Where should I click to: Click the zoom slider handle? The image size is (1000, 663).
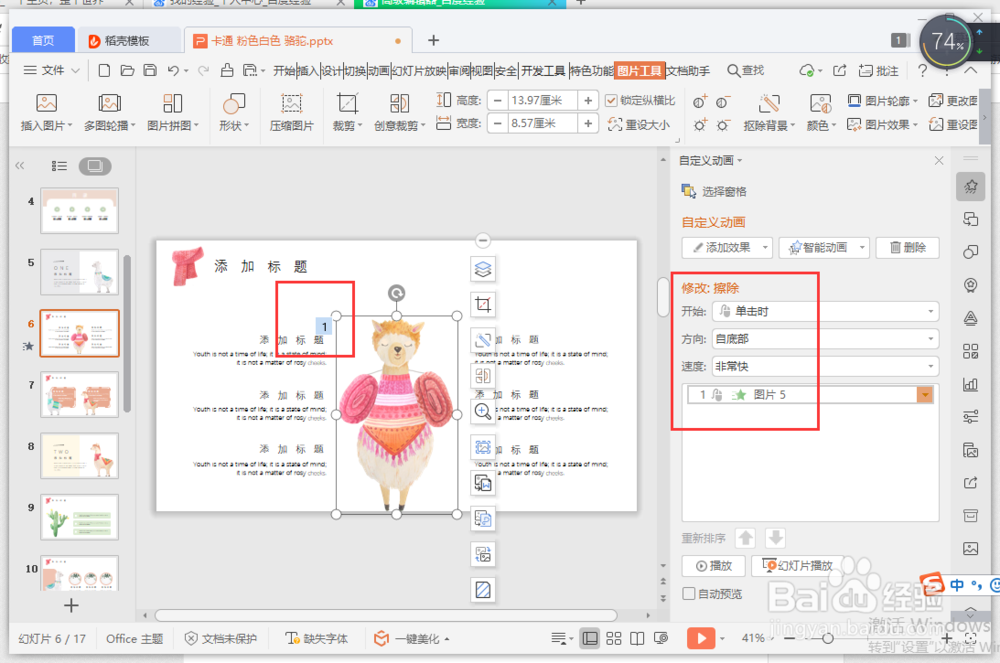point(827,638)
